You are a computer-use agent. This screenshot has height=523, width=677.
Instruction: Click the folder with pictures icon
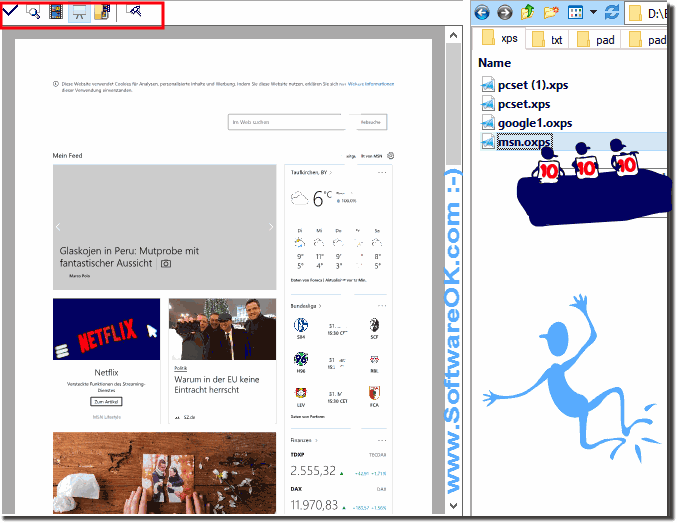pyautogui.click(x=102, y=12)
